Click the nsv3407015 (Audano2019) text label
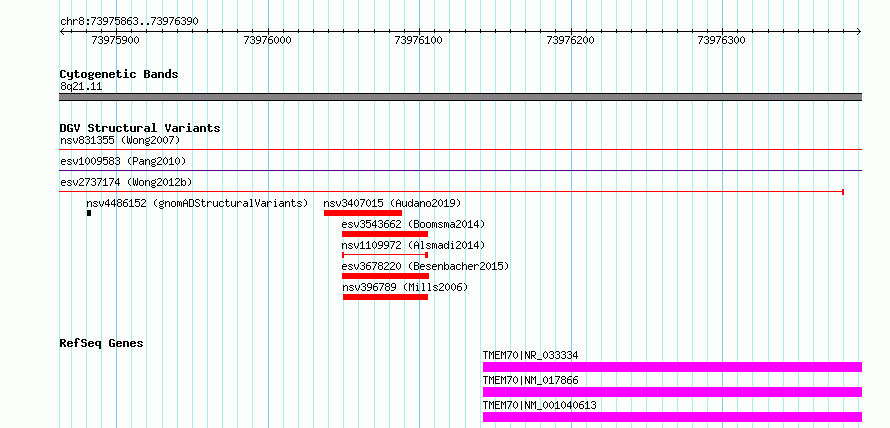Image resolution: width=890 pixels, height=428 pixels. (392, 203)
